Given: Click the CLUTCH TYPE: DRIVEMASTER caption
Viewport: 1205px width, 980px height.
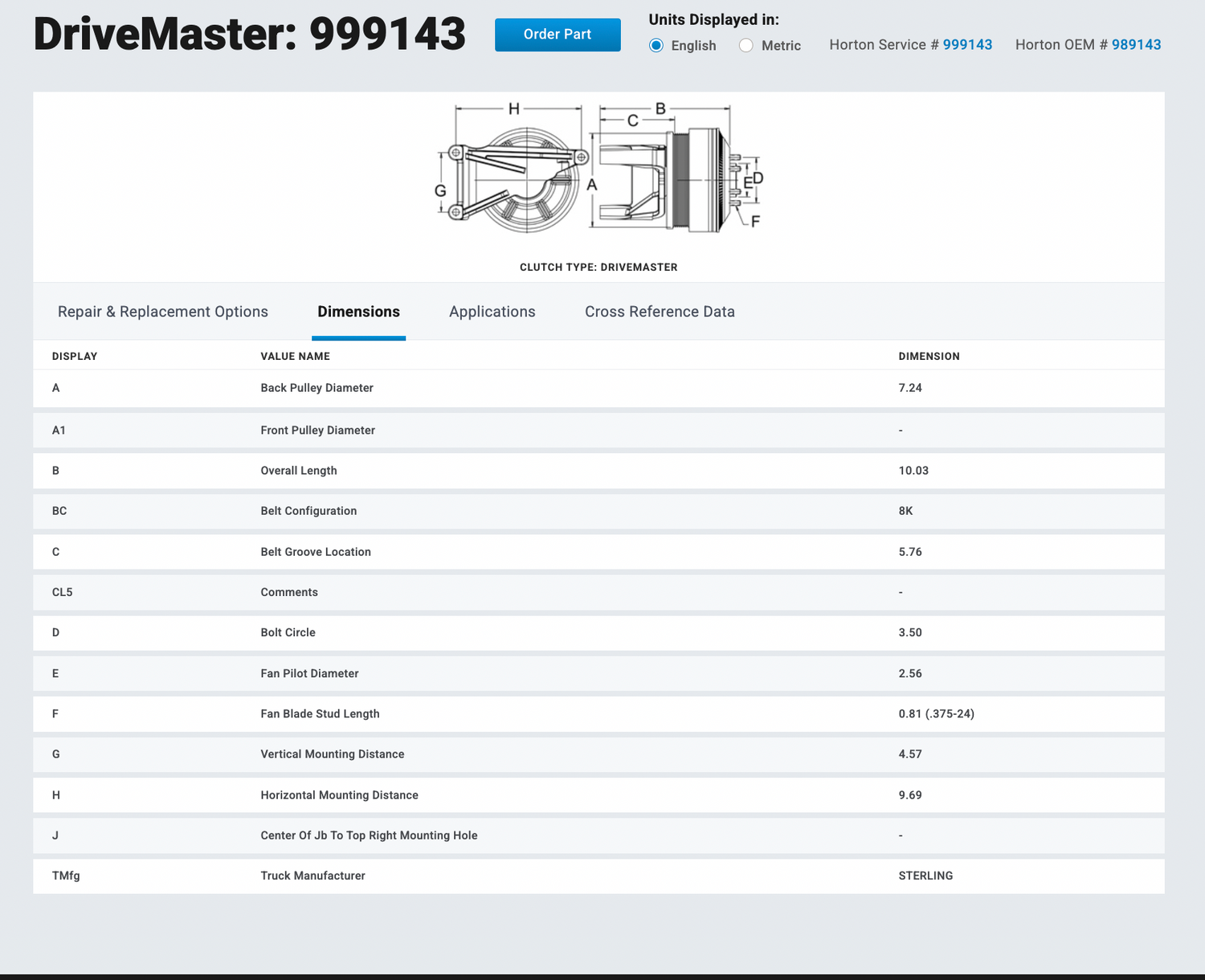Looking at the screenshot, I should pyautogui.click(x=598, y=267).
